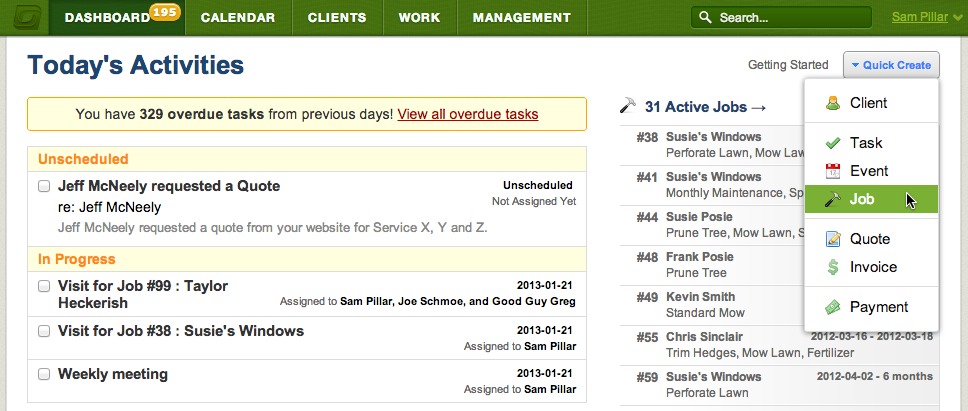Viewport: 968px width, 411px height.
Task: Click the hammer icon beside Active Jobs
Action: point(628,106)
